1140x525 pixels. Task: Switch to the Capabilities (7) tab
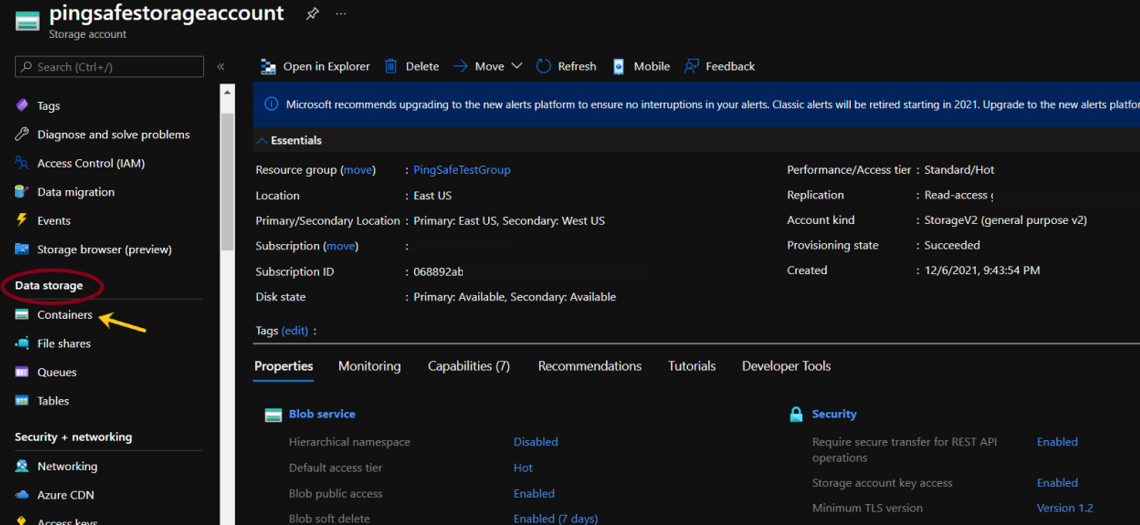468,366
